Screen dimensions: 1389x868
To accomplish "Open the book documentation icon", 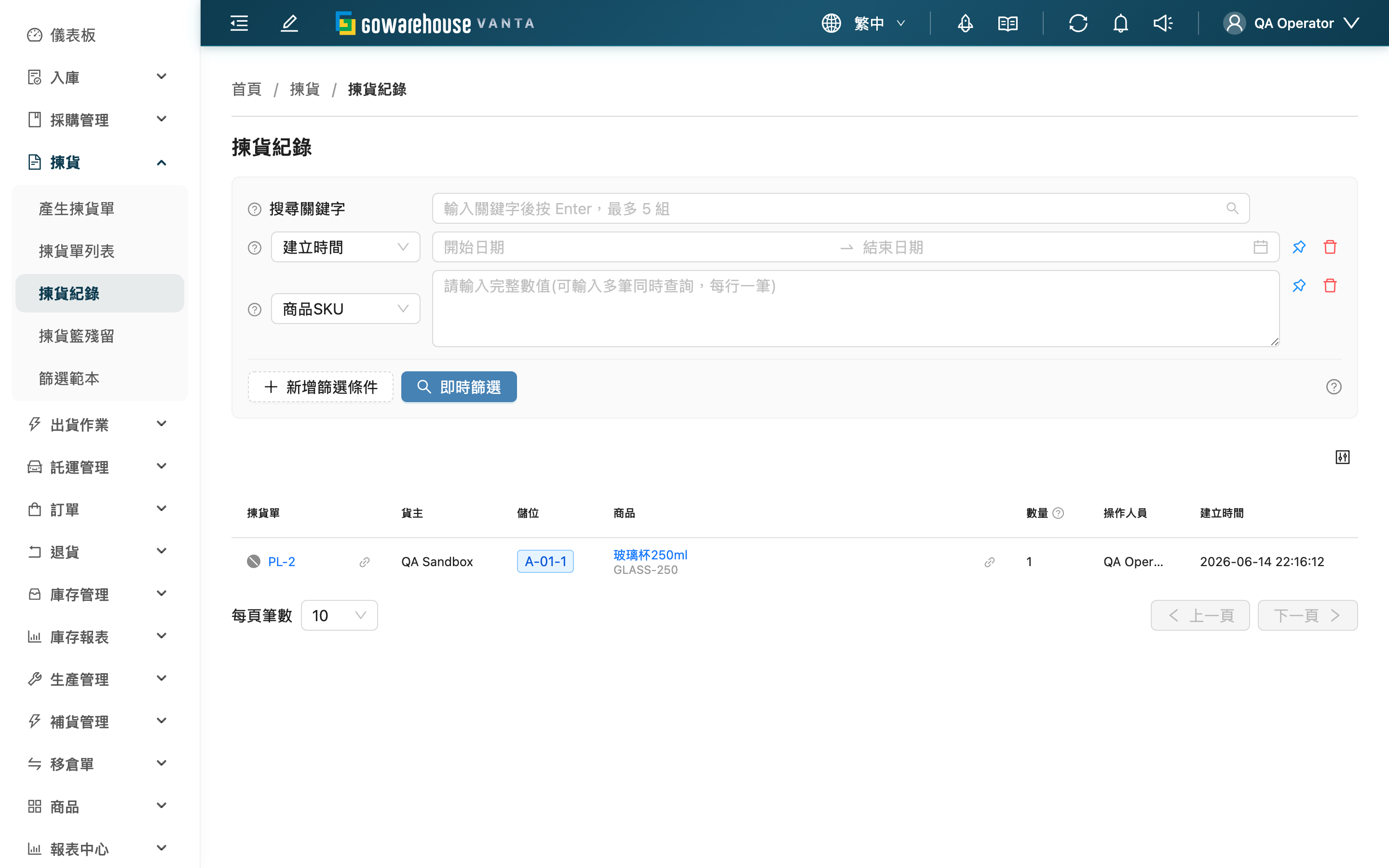I will [1008, 24].
